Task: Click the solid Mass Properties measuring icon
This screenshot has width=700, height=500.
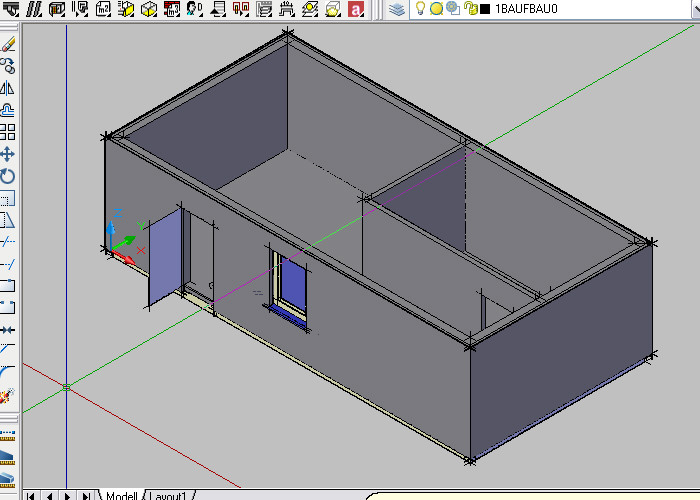Action: click(x=8, y=479)
